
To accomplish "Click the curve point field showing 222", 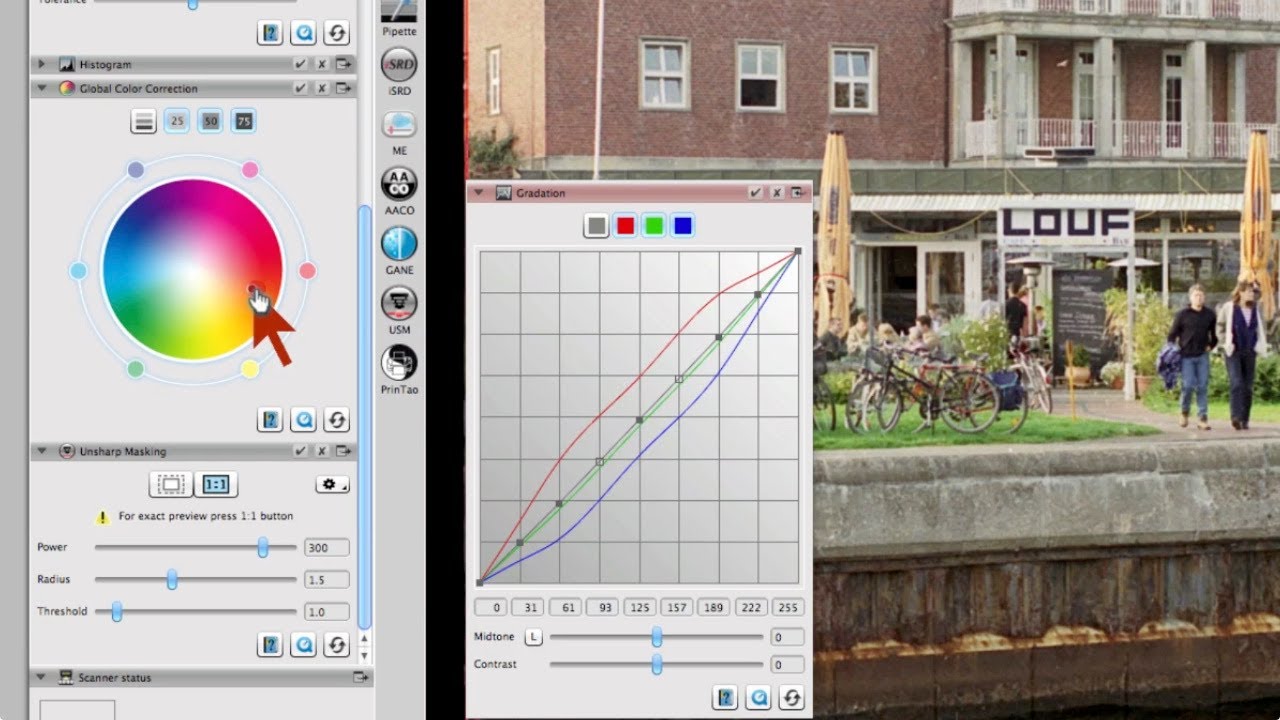I will [x=751, y=607].
